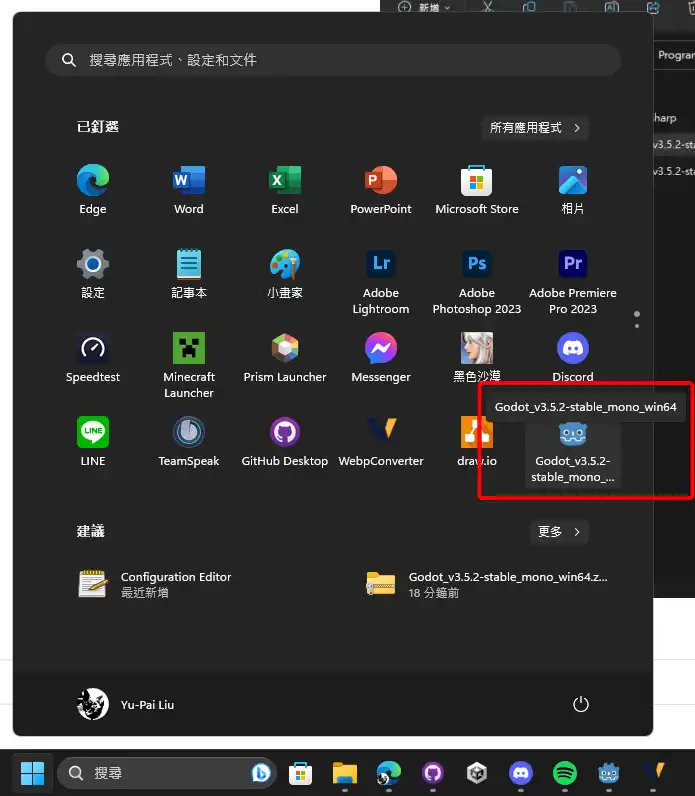The width and height of the screenshot is (695, 796).
Task: Click 更多 to show more suggestions
Action: (x=559, y=532)
